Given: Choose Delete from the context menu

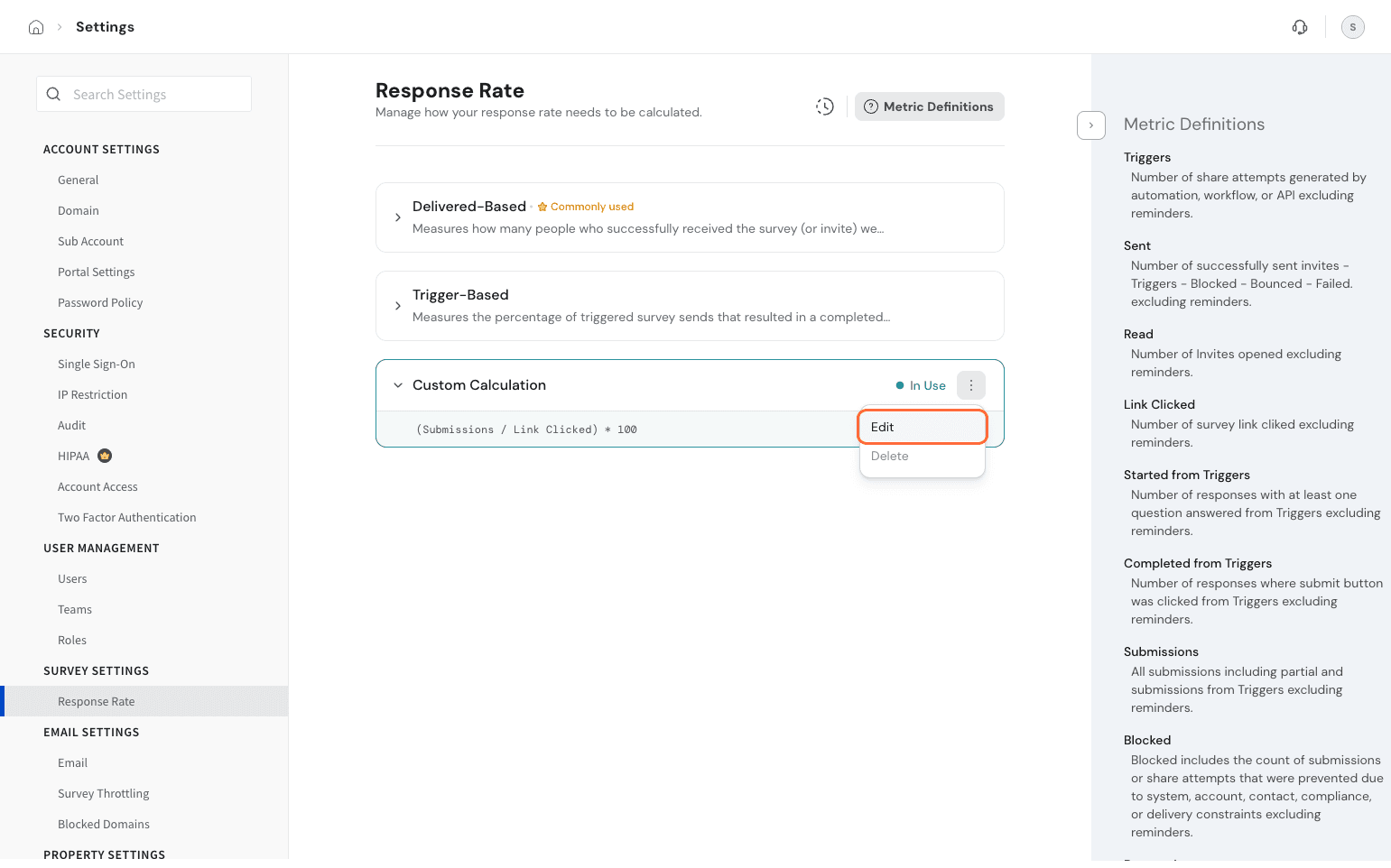Looking at the screenshot, I should click(922, 457).
